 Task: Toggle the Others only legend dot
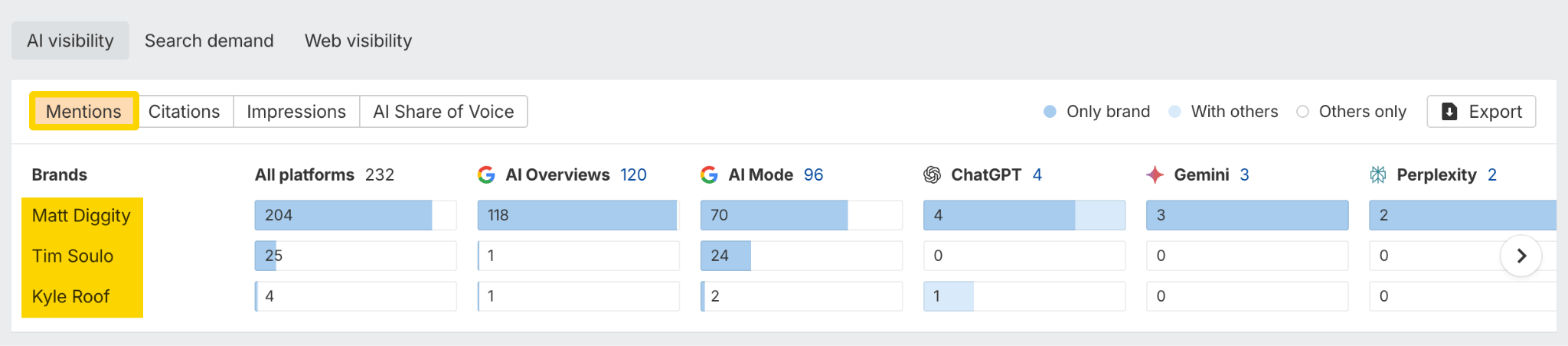1302,112
